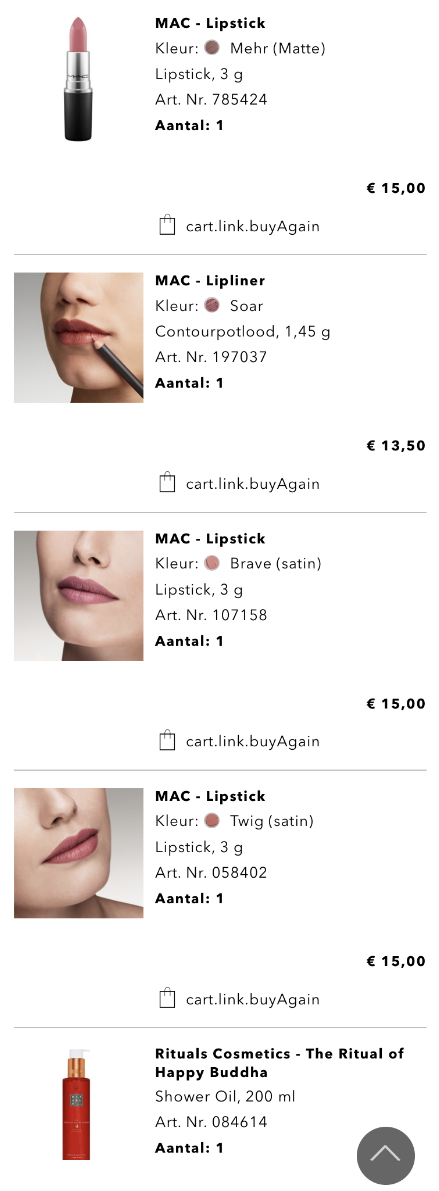The width and height of the screenshot is (439, 1191).
Task: Select the Soar color swatch
Action: click(x=212, y=305)
